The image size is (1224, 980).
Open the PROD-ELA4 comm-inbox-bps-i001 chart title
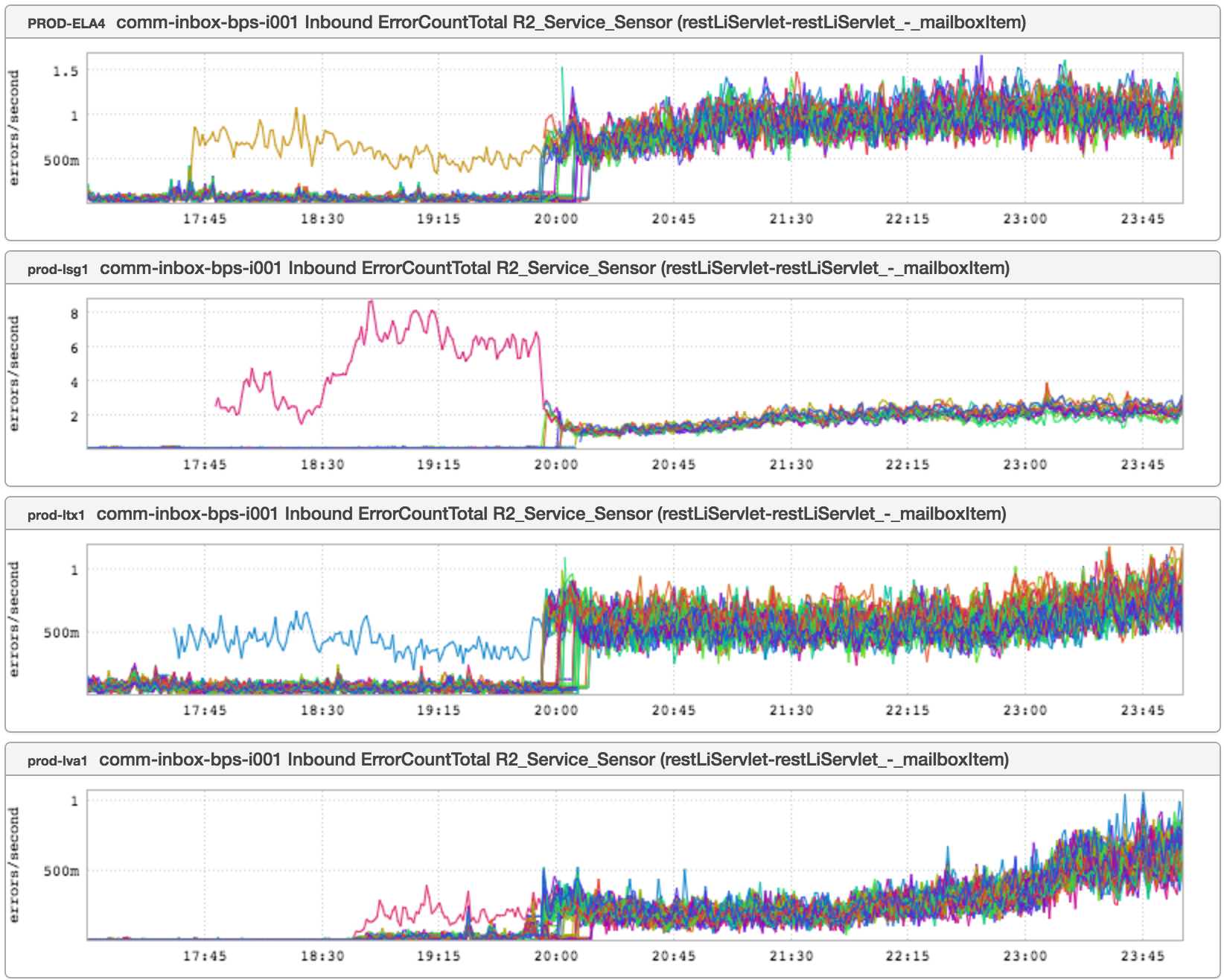pyautogui.click(x=570, y=22)
